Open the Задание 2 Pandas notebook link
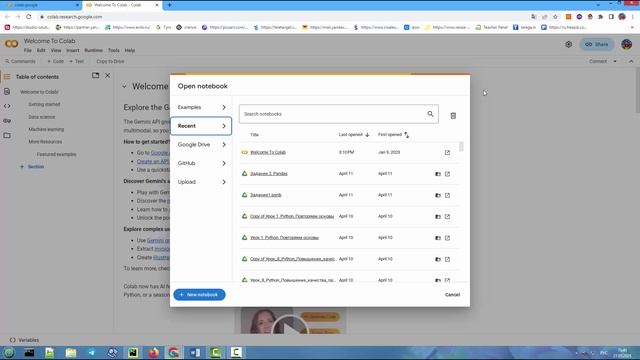640x360 pixels. pyautogui.click(x=269, y=174)
